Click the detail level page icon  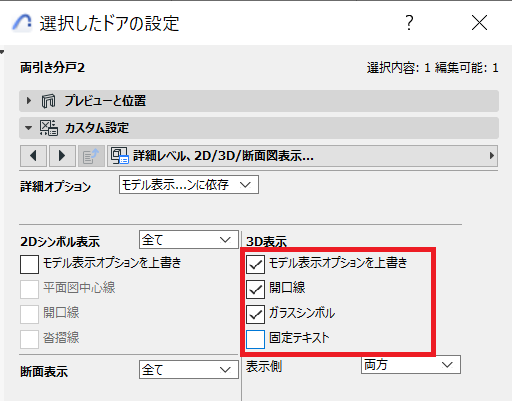coord(119,156)
